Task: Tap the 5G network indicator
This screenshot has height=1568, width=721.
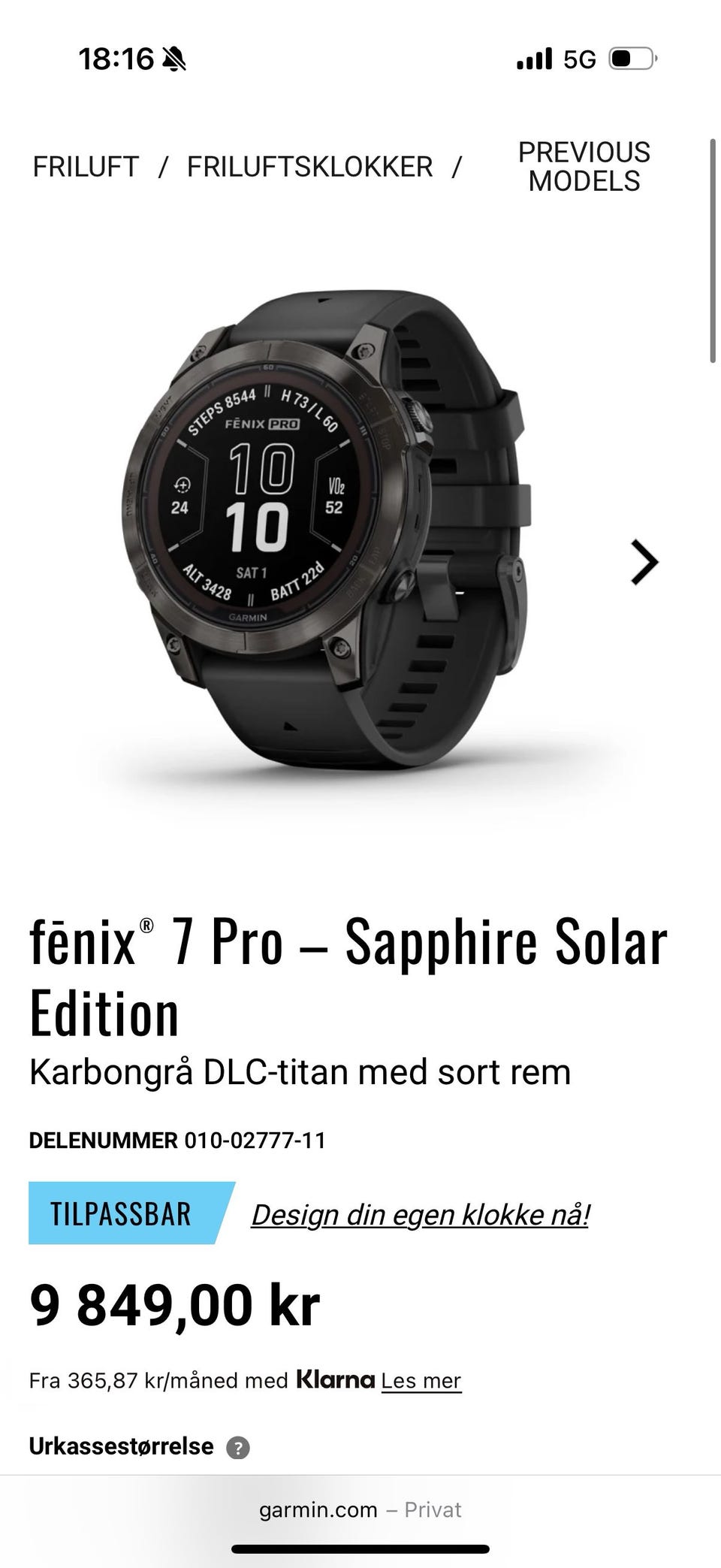Action: click(580, 59)
